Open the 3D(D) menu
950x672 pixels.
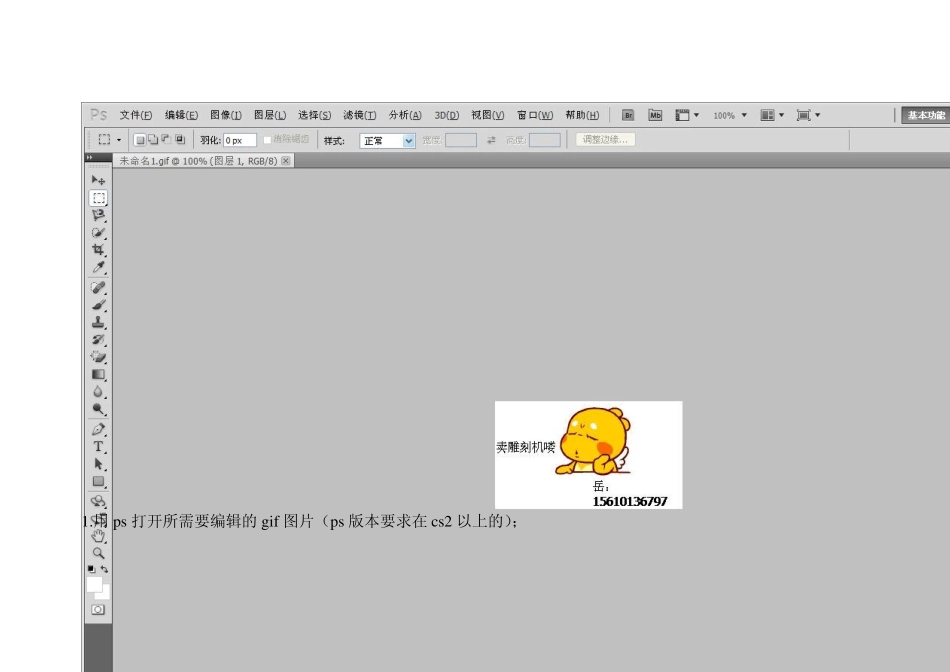(x=447, y=115)
